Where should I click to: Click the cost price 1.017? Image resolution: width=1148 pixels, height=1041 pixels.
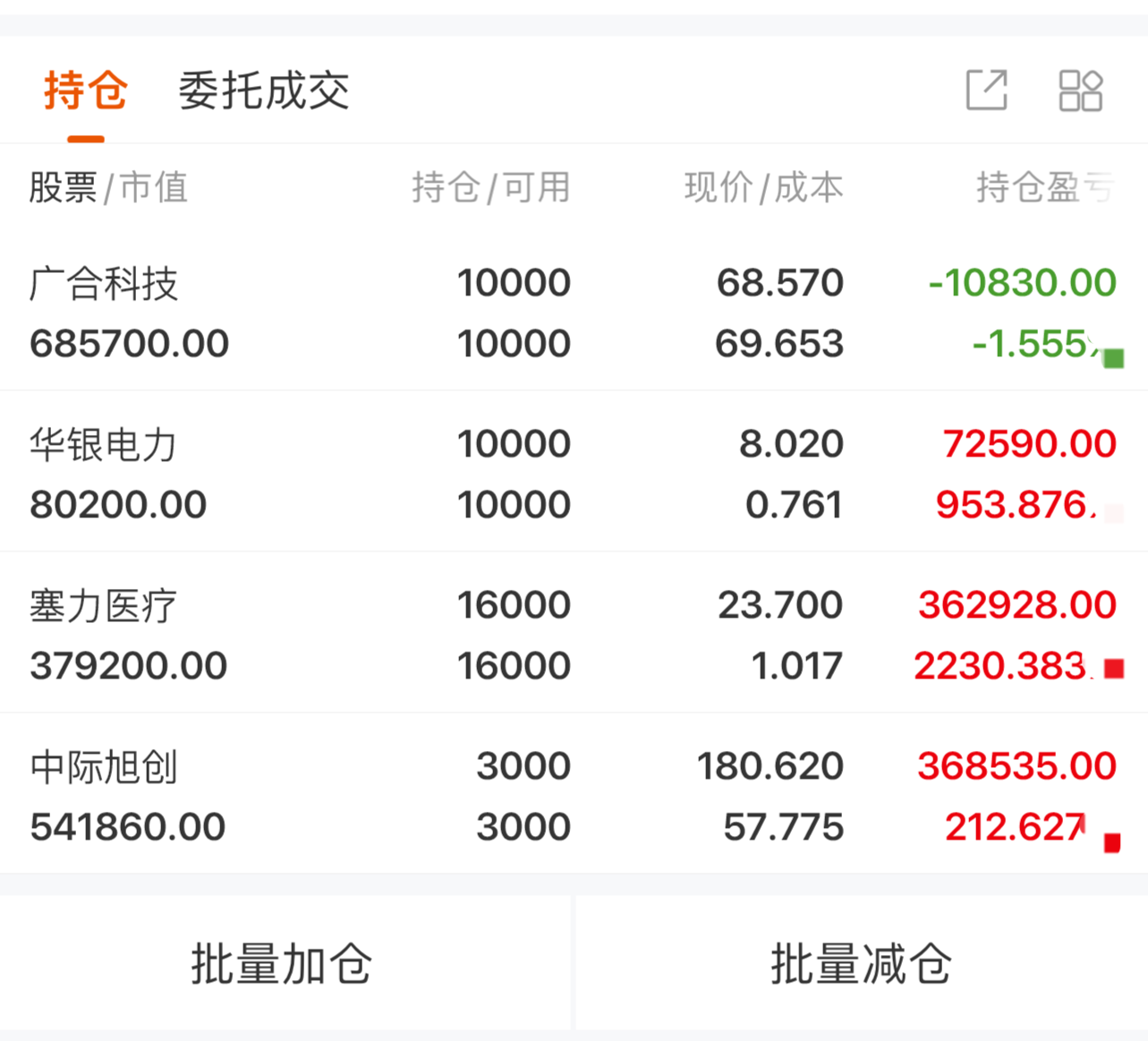tap(797, 666)
